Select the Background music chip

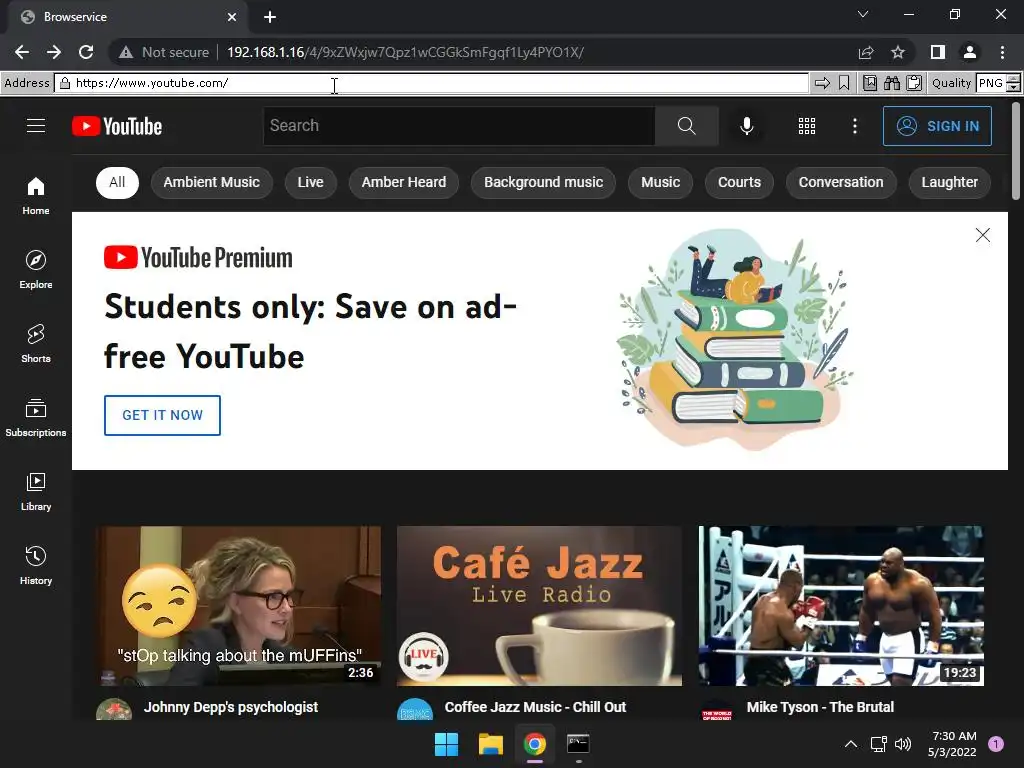pos(543,182)
